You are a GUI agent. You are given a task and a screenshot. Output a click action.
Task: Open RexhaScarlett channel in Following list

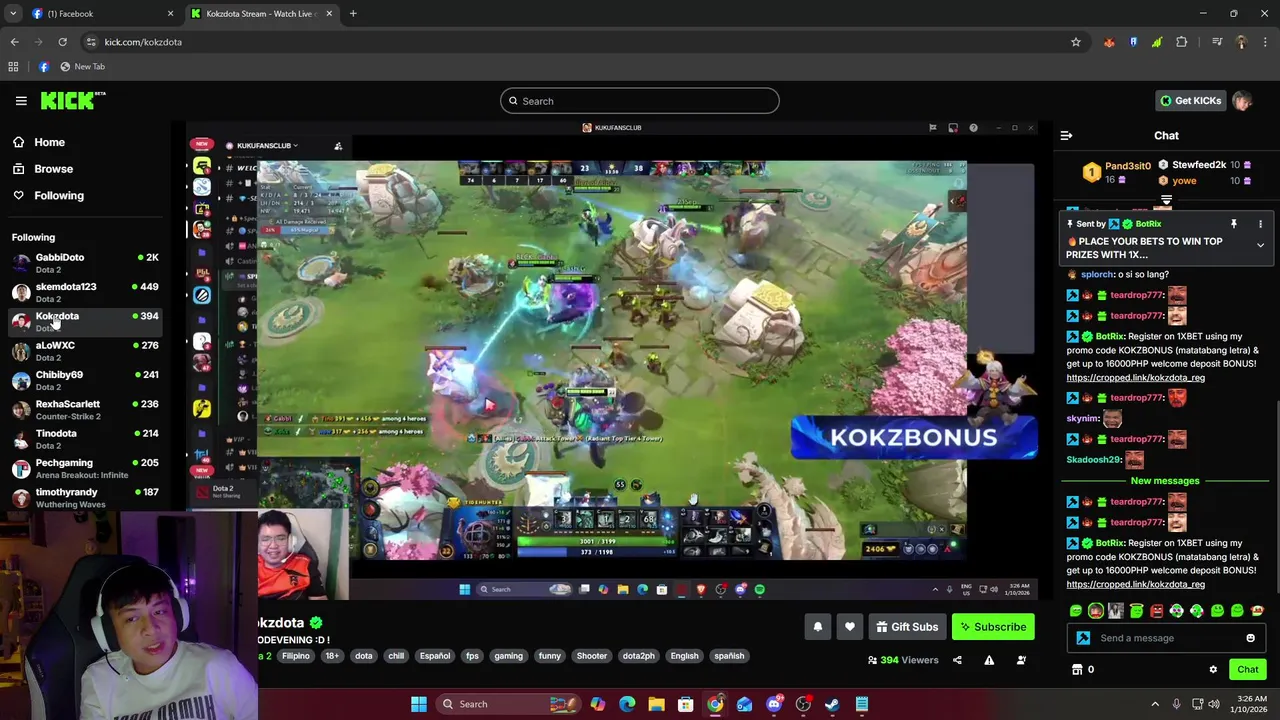84,410
